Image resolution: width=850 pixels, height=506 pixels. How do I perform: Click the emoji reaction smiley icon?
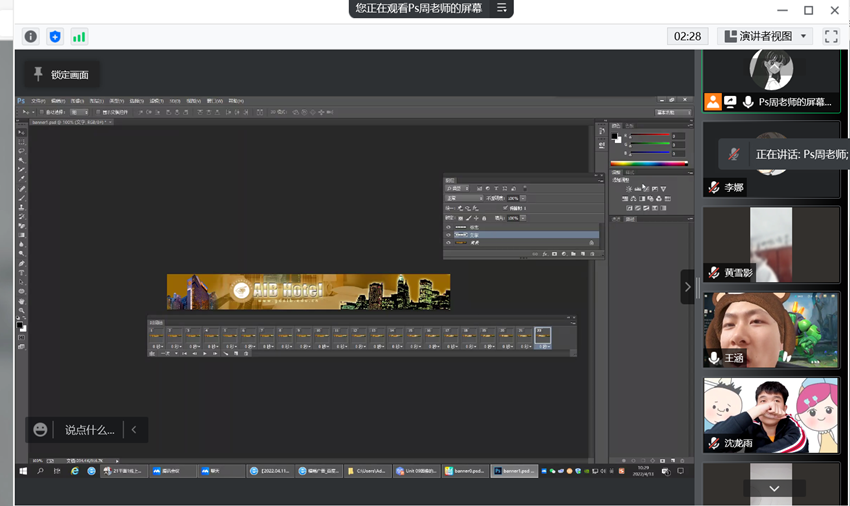(x=40, y=430)
